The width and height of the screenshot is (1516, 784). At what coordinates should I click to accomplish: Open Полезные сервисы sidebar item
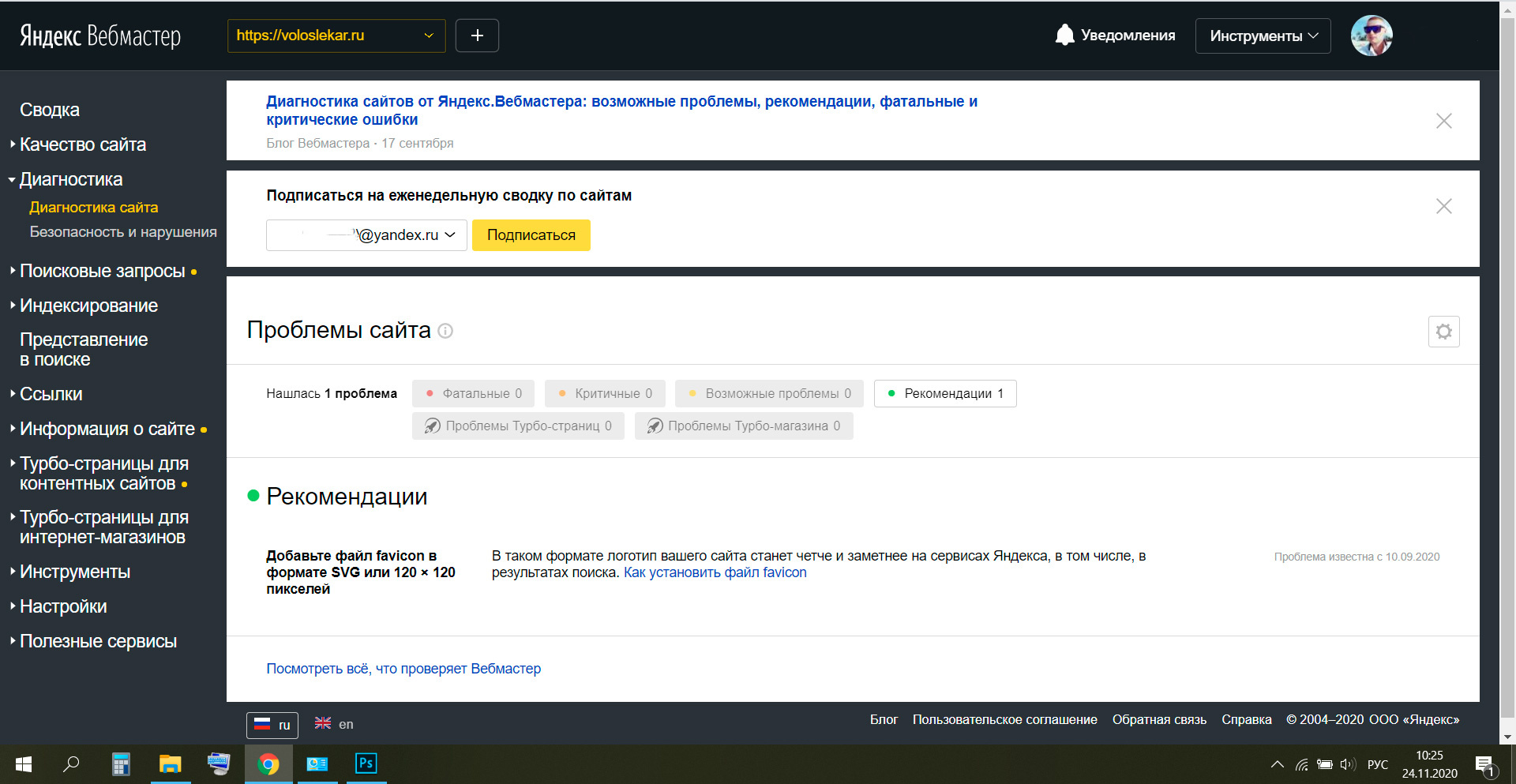pos(98,641)
